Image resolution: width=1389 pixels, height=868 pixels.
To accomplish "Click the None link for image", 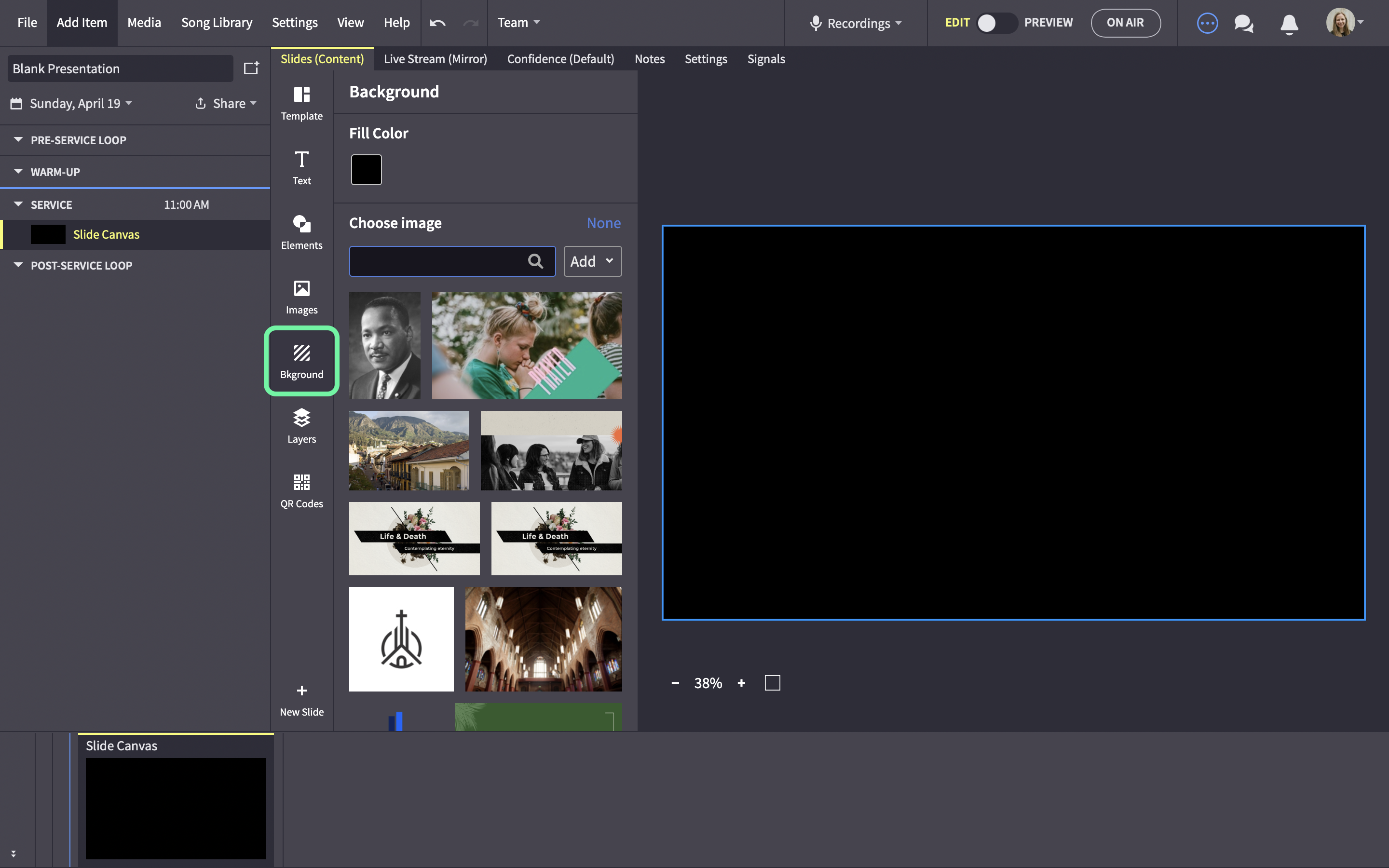I will point(603,223).
